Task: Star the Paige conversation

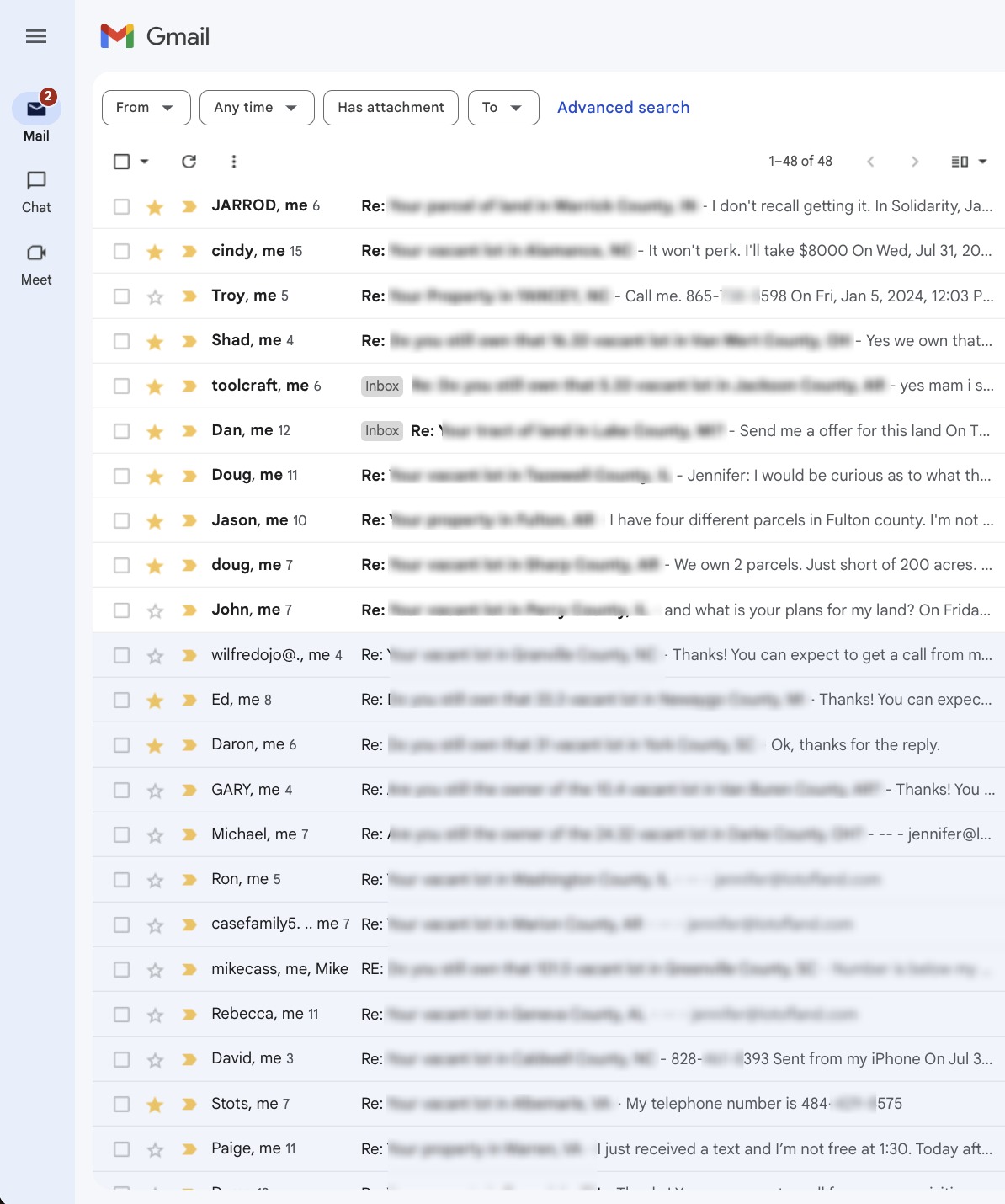Action: tap(155, 1149)
